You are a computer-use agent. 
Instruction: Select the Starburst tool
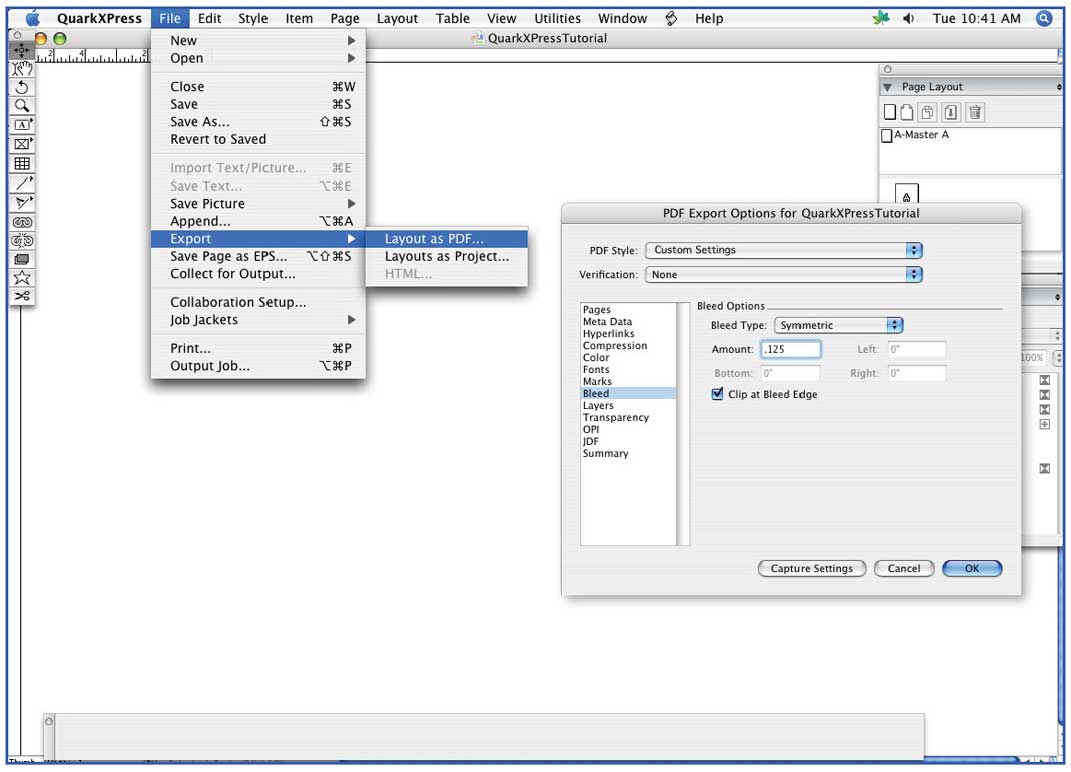pos(22,277)
